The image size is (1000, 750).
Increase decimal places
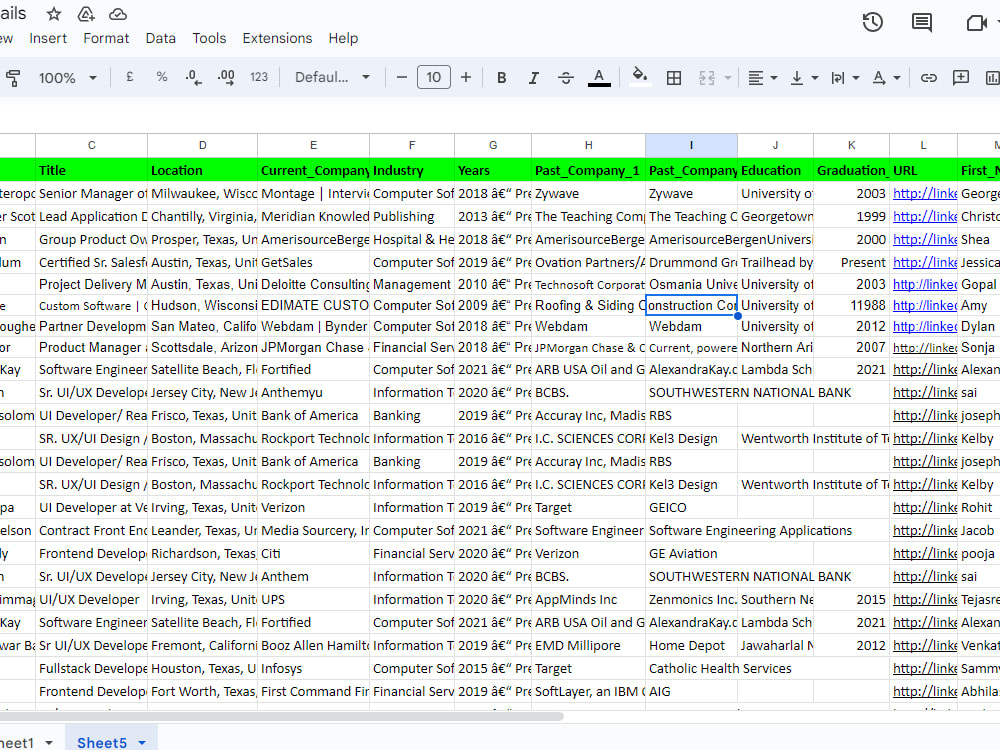coord(226,78)
